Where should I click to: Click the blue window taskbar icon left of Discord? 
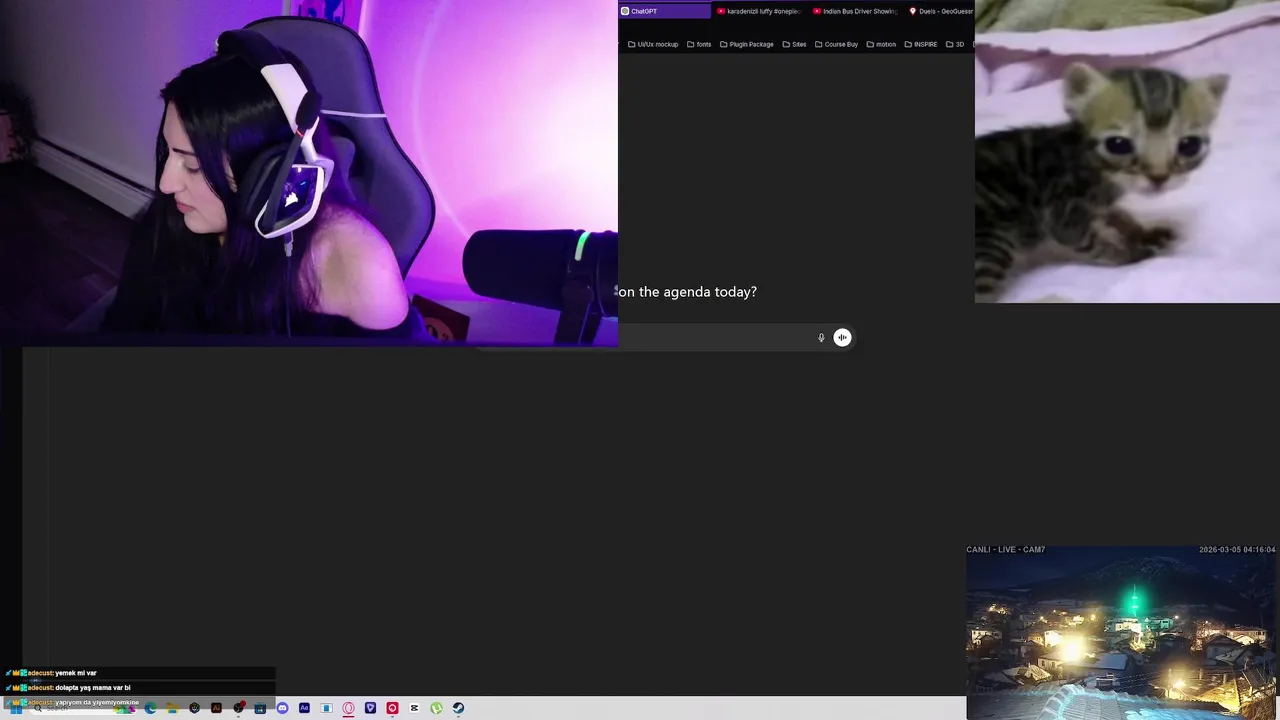click(x=260, y=708)
